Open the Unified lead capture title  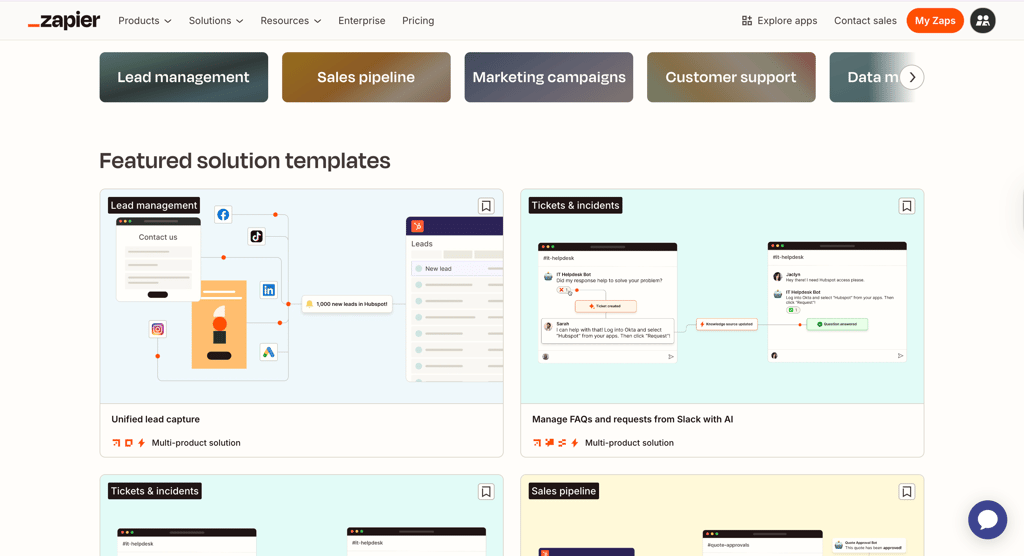click(x=155, y=419)
